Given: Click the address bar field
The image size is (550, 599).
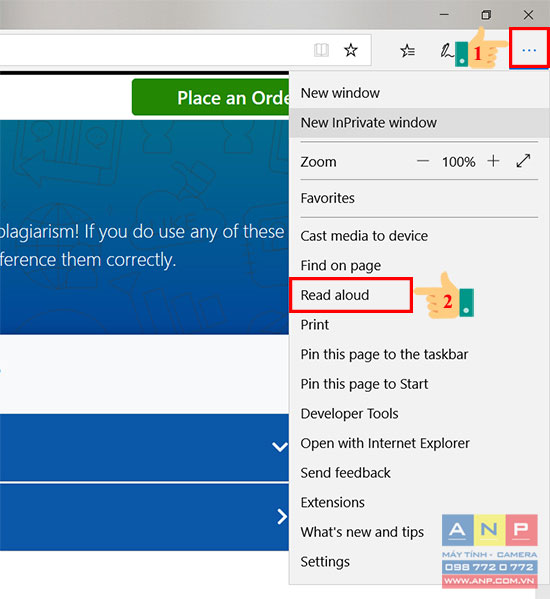Looking at the screenshot, I should click(x=153, y=50).
